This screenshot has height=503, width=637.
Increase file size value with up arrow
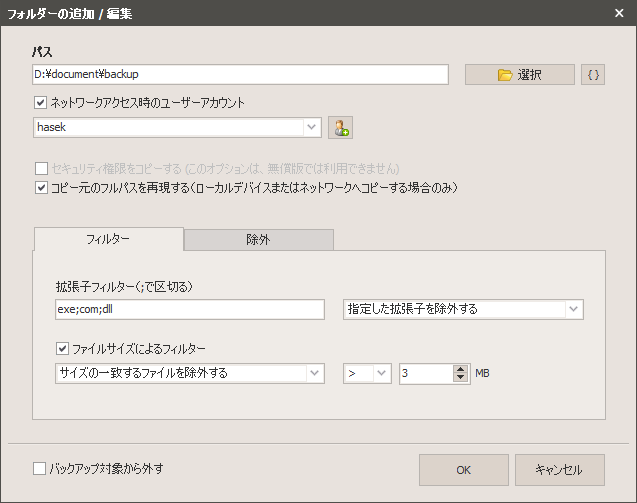[460, 369]
